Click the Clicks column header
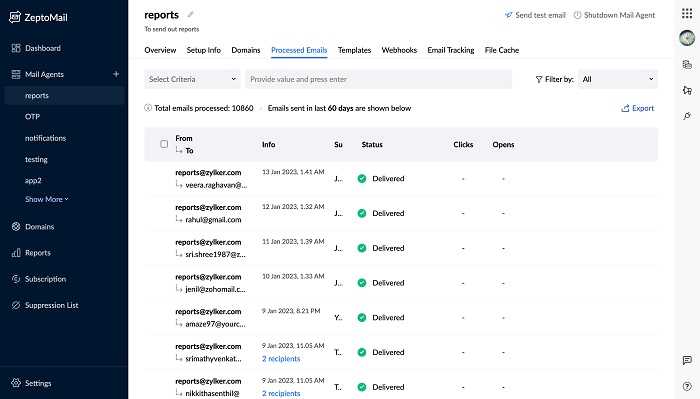 tap(463, 145)
